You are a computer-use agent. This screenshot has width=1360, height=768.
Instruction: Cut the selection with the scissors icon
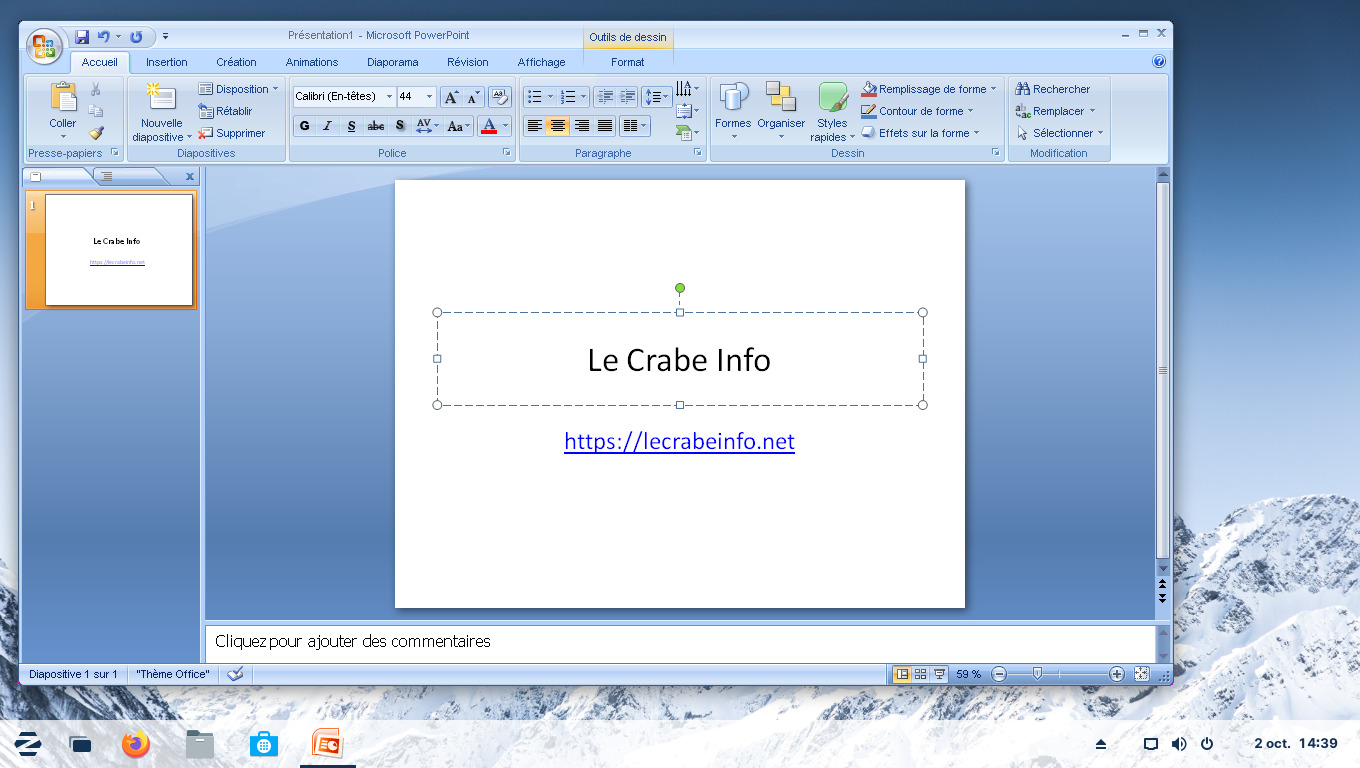click(96, 90)
